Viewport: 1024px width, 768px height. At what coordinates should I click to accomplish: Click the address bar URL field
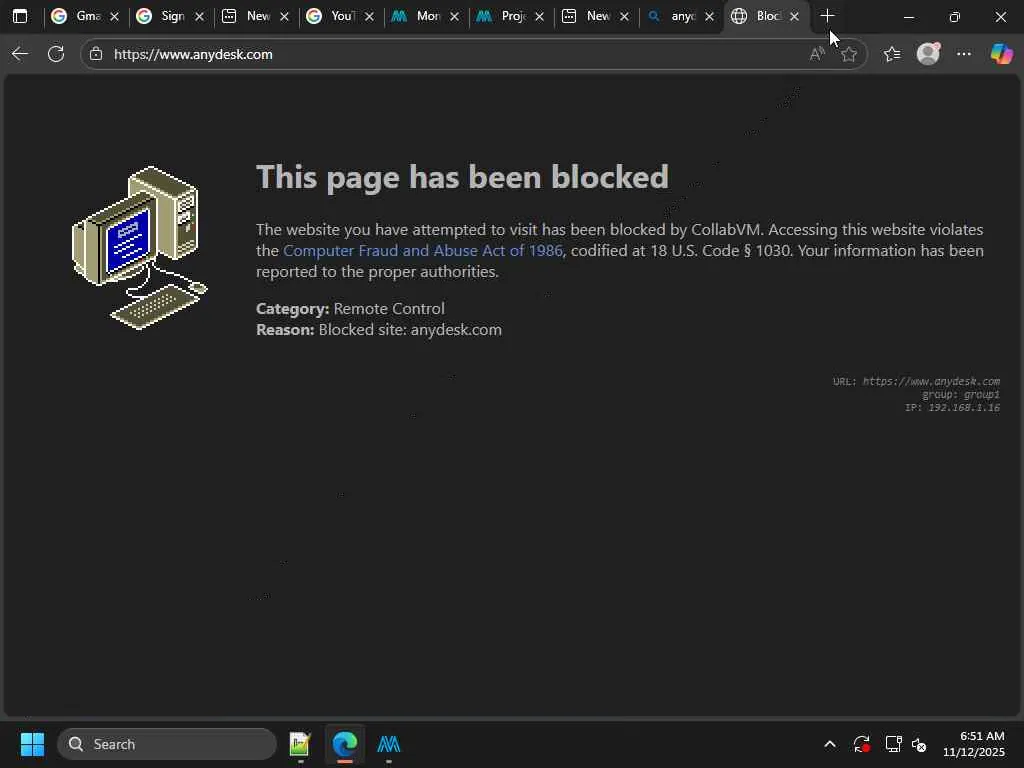point(457,54)
